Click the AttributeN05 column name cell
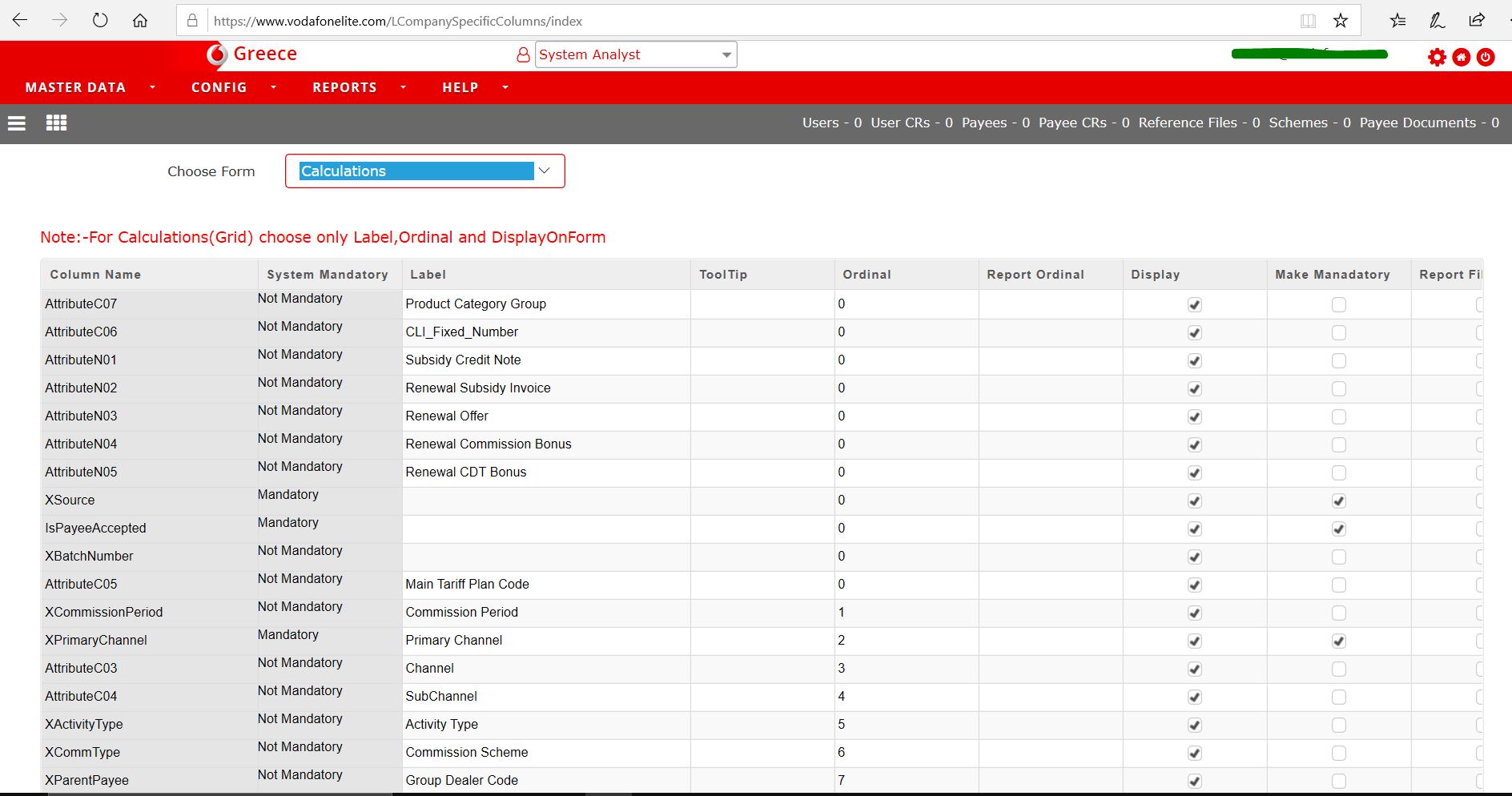Screen dimensions: 1512x796 coord(149,472)
